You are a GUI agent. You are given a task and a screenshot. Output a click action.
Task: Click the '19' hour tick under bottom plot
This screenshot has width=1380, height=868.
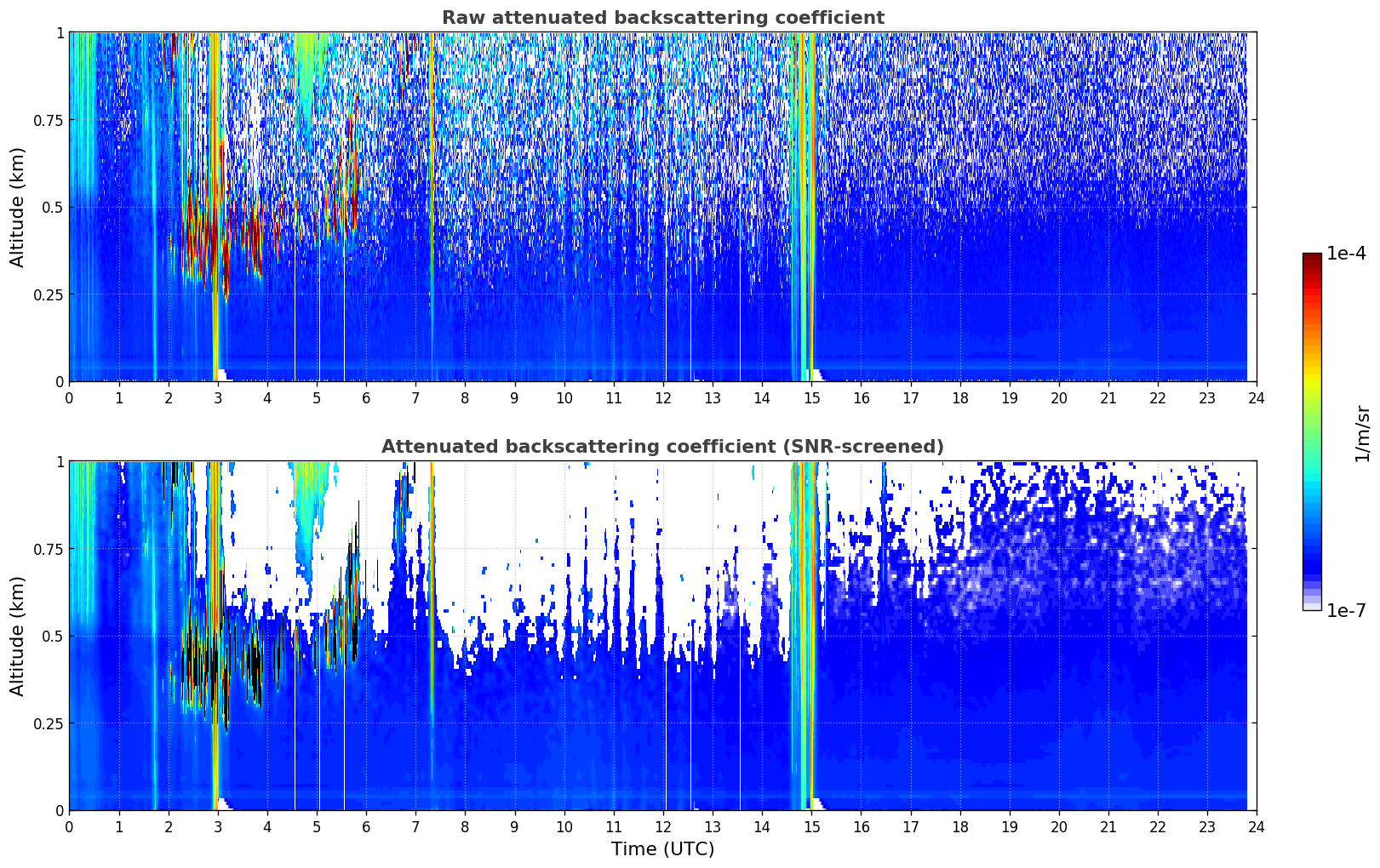(x=1010, y=826)
